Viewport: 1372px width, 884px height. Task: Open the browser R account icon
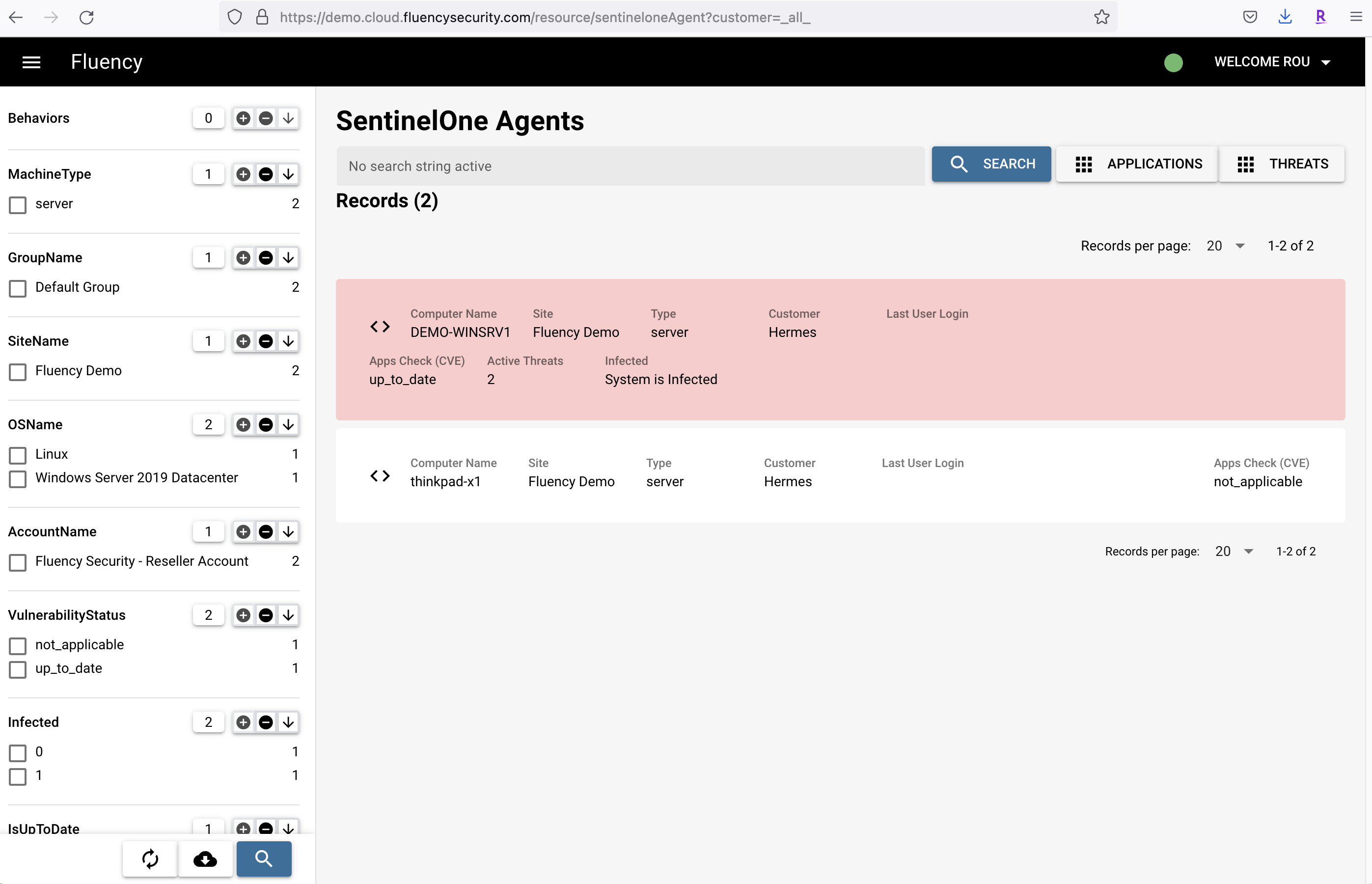click(1320, 17)
